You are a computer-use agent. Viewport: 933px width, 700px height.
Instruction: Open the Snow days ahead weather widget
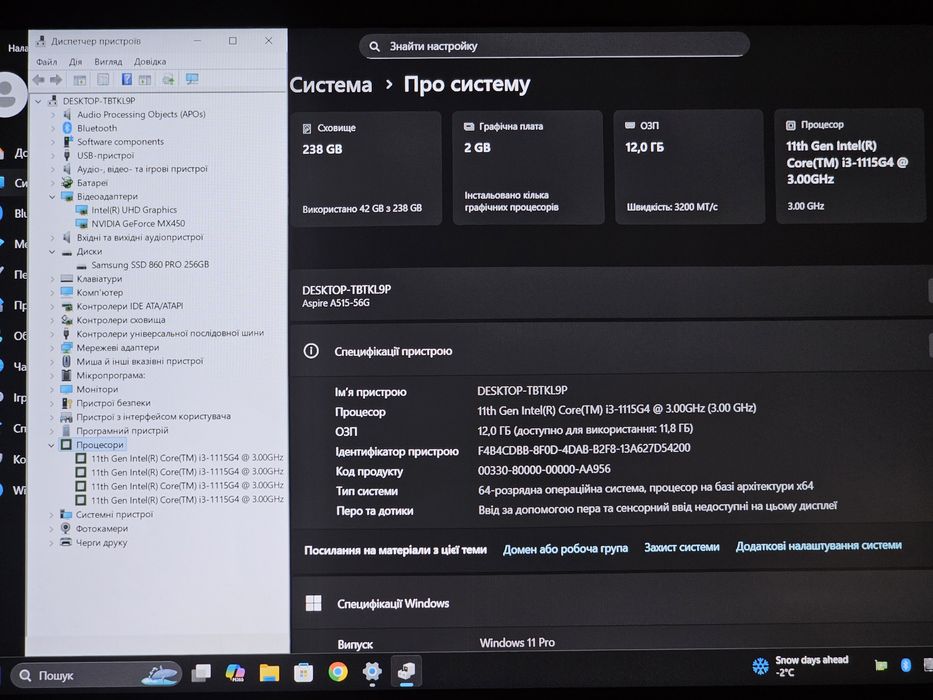click(x=800, y=666)
